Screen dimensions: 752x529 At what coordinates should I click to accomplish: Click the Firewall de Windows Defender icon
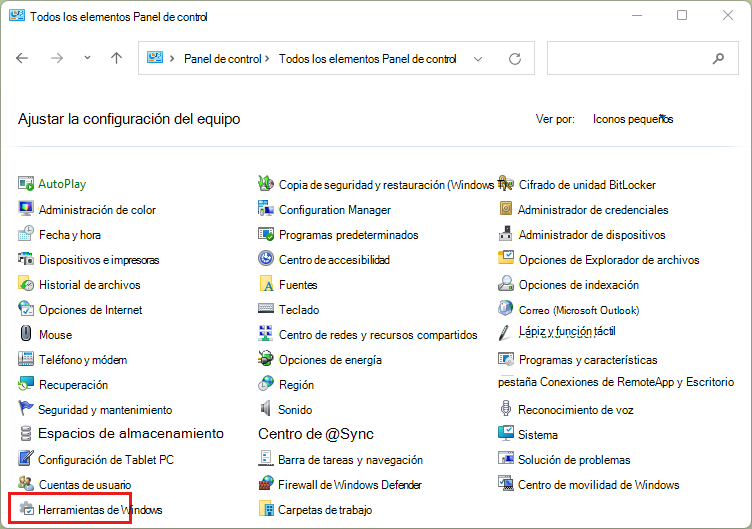pyautogui.click(x=266, y=483)
